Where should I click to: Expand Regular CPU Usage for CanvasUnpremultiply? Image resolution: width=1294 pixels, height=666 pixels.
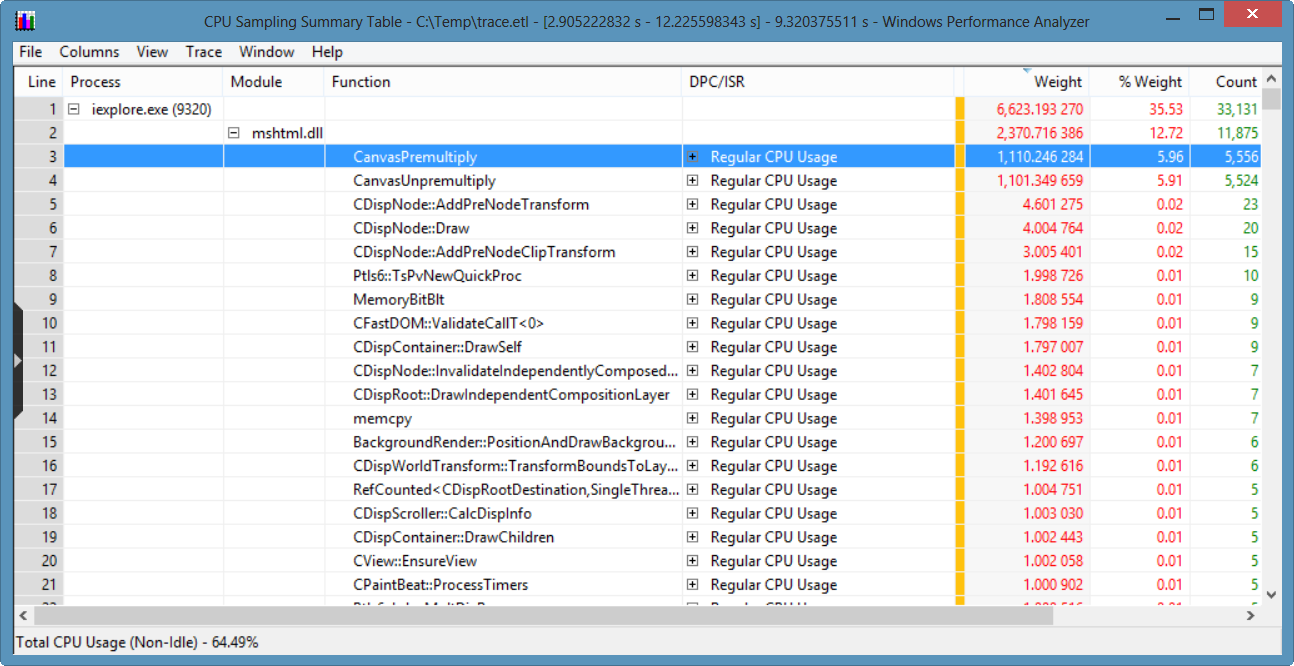point(692,181)
